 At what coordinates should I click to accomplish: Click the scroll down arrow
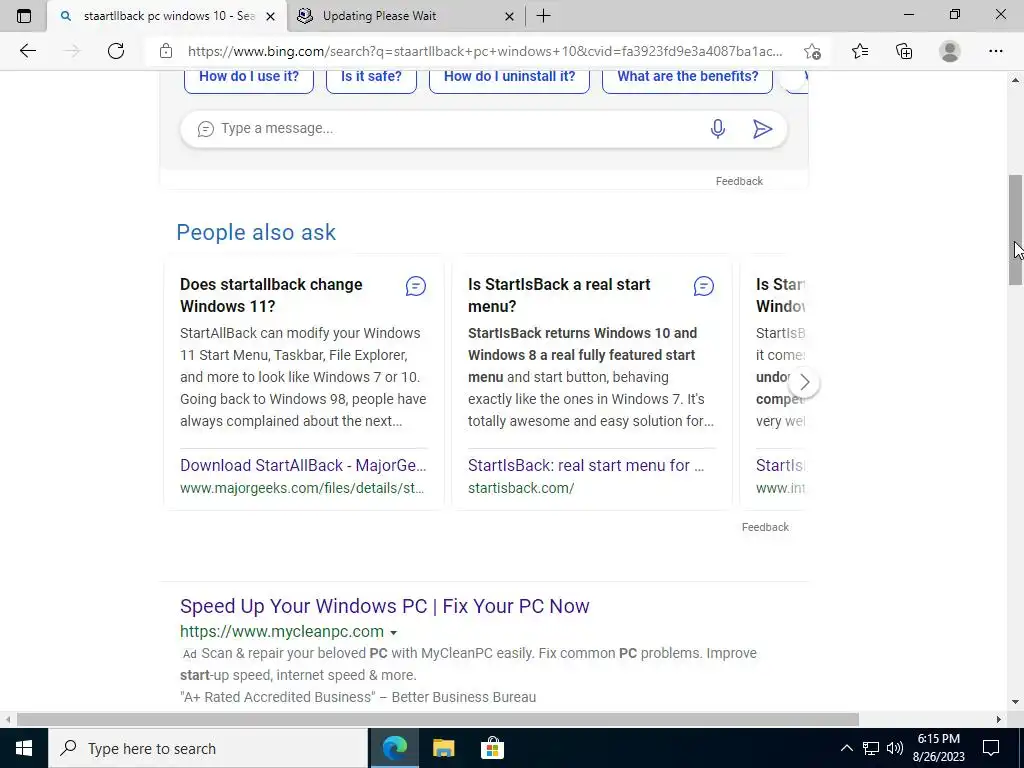pyautogui.click(x=1015, y=703)
